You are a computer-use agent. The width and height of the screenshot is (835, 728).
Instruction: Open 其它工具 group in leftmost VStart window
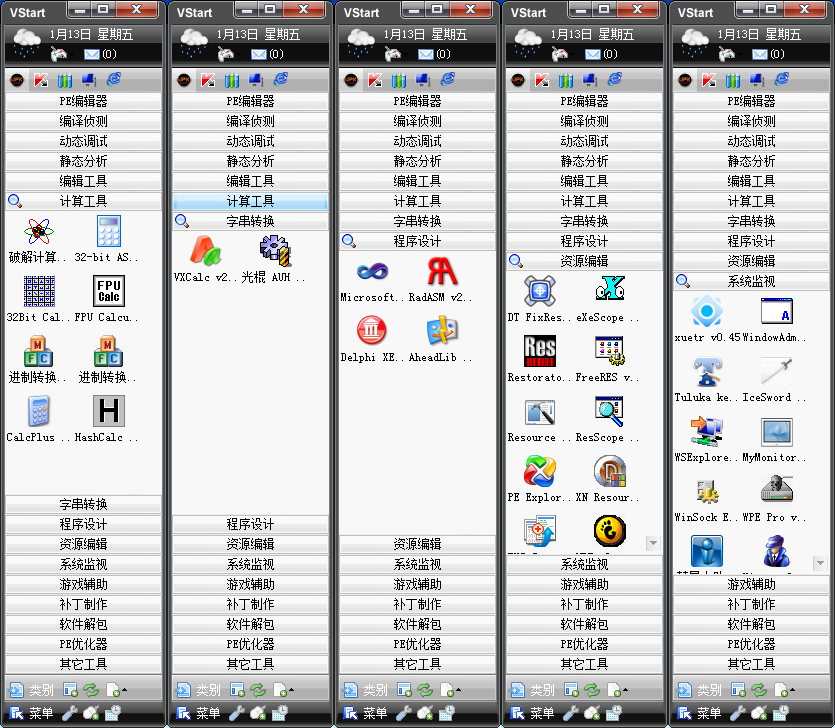click(84, 664)
